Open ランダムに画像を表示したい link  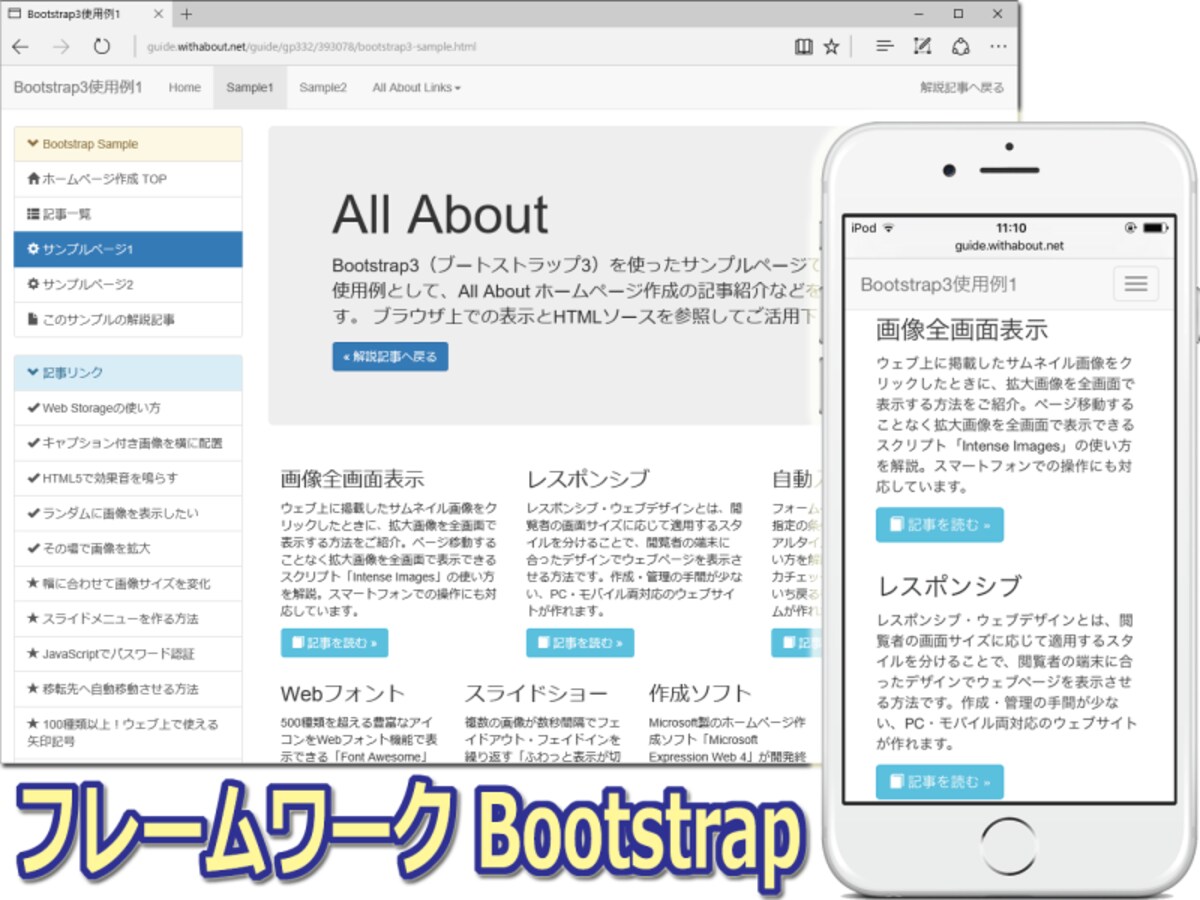tap(128, 513)
